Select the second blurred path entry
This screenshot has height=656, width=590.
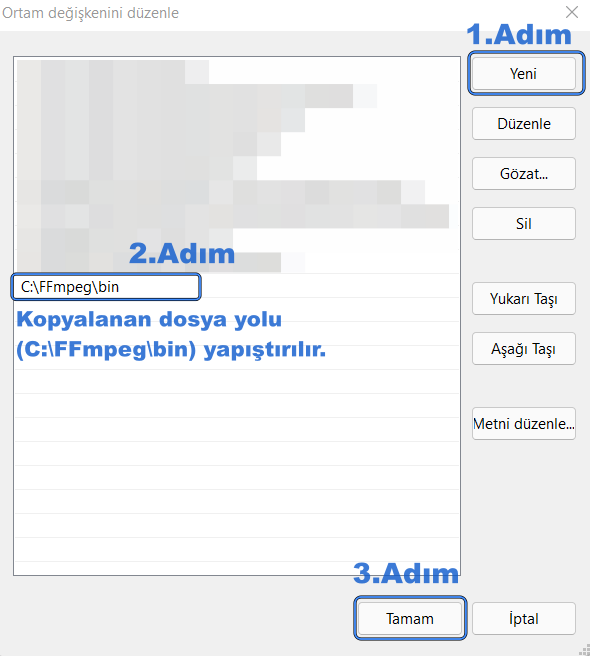point(237,96)
